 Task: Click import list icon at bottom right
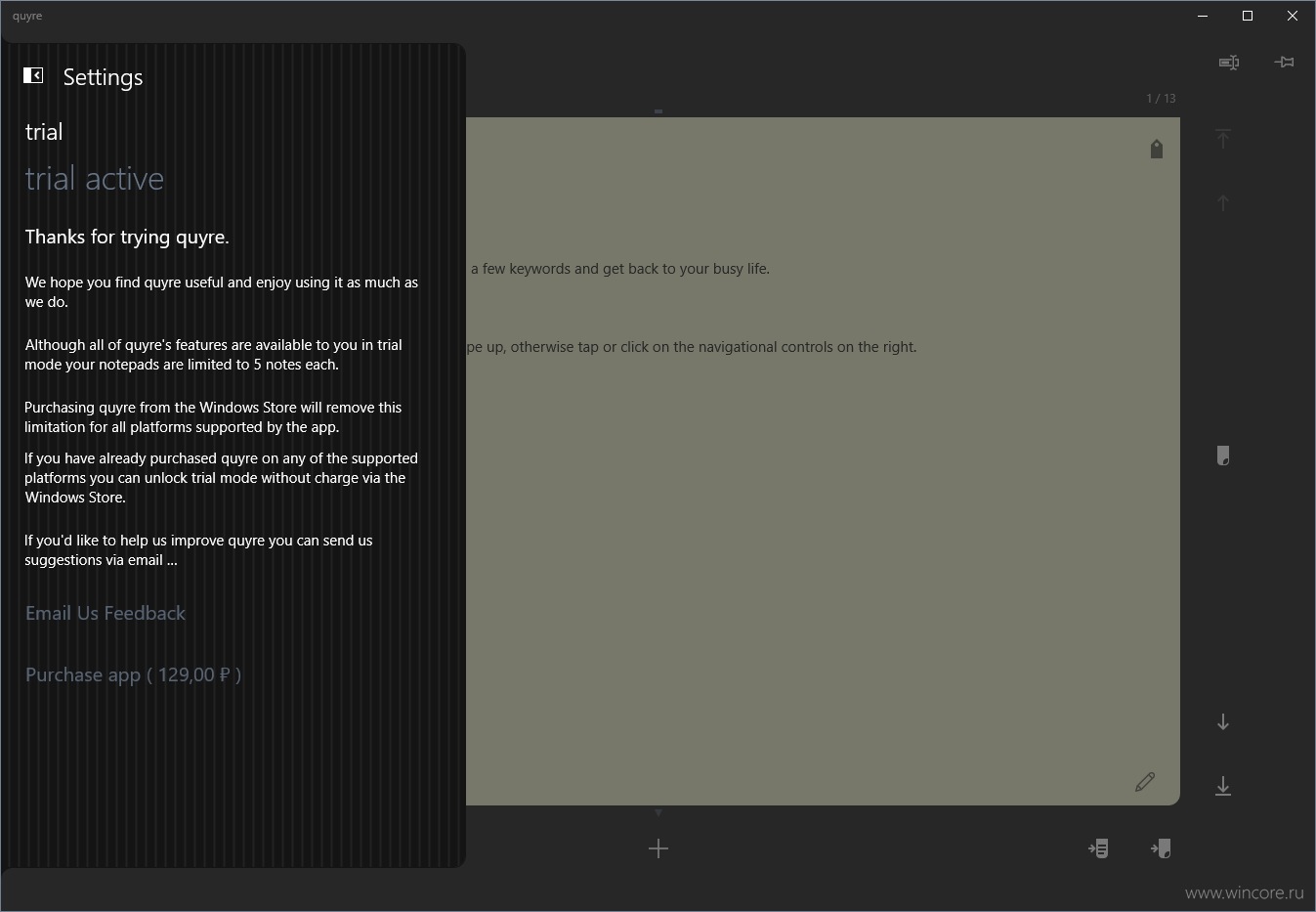pyautogui.click(x=1099, y=848)
